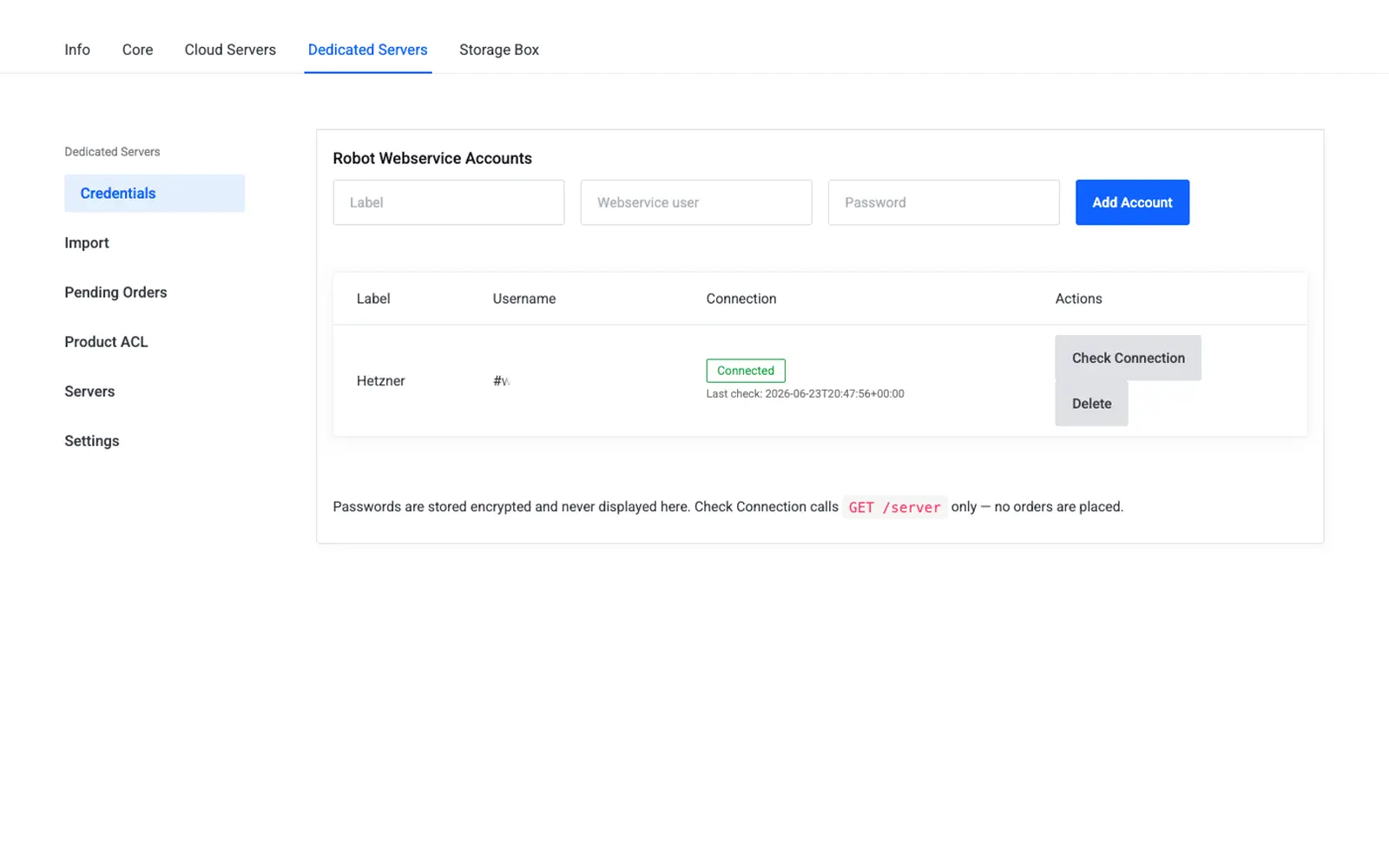1389x868 pixels.
Task: Select Credentials in the sidebar
Action: click(x=155, y=194)
